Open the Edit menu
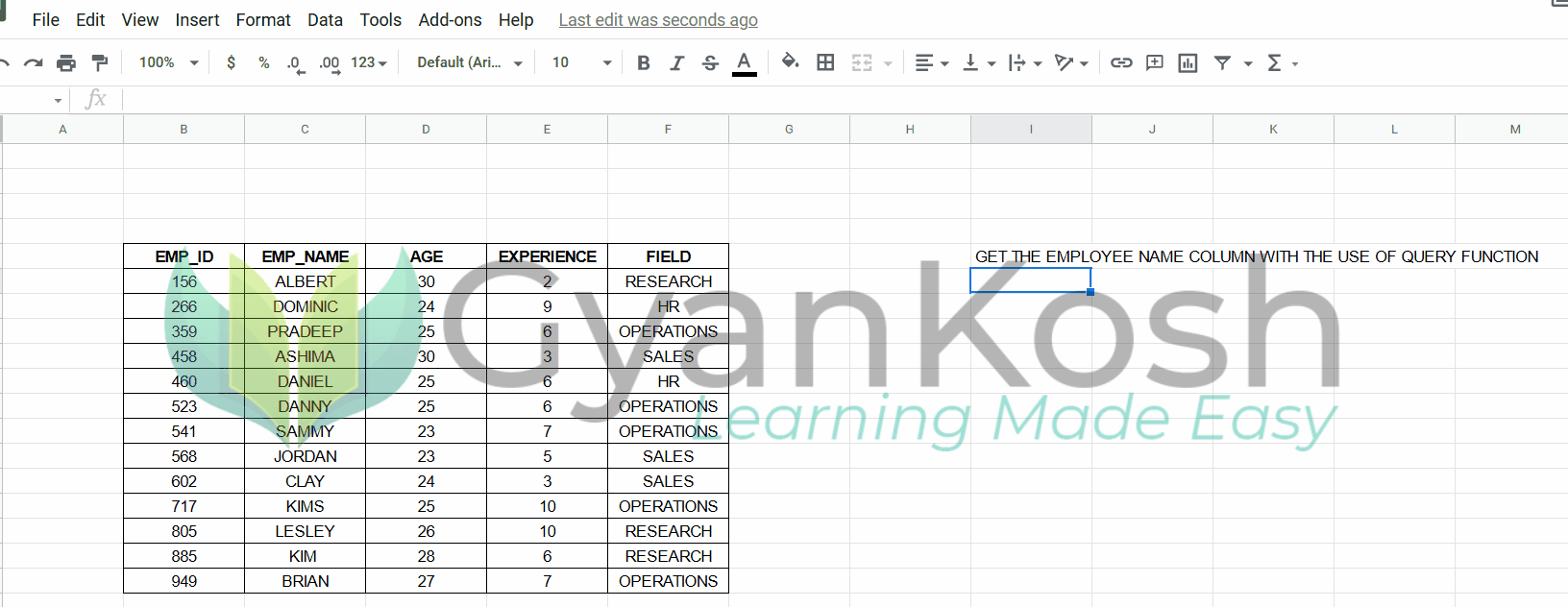 [90, 19]
